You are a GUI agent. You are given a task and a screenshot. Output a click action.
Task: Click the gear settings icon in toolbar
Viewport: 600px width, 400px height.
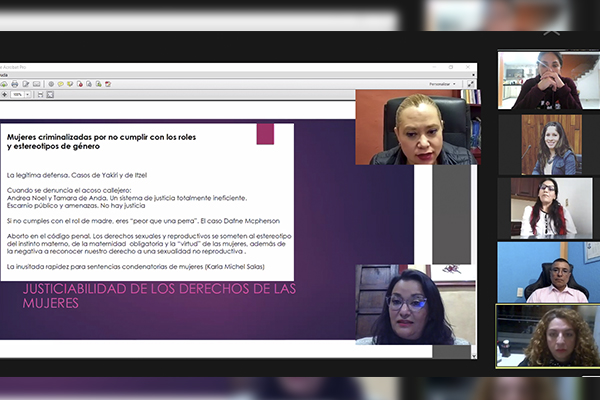51,84
